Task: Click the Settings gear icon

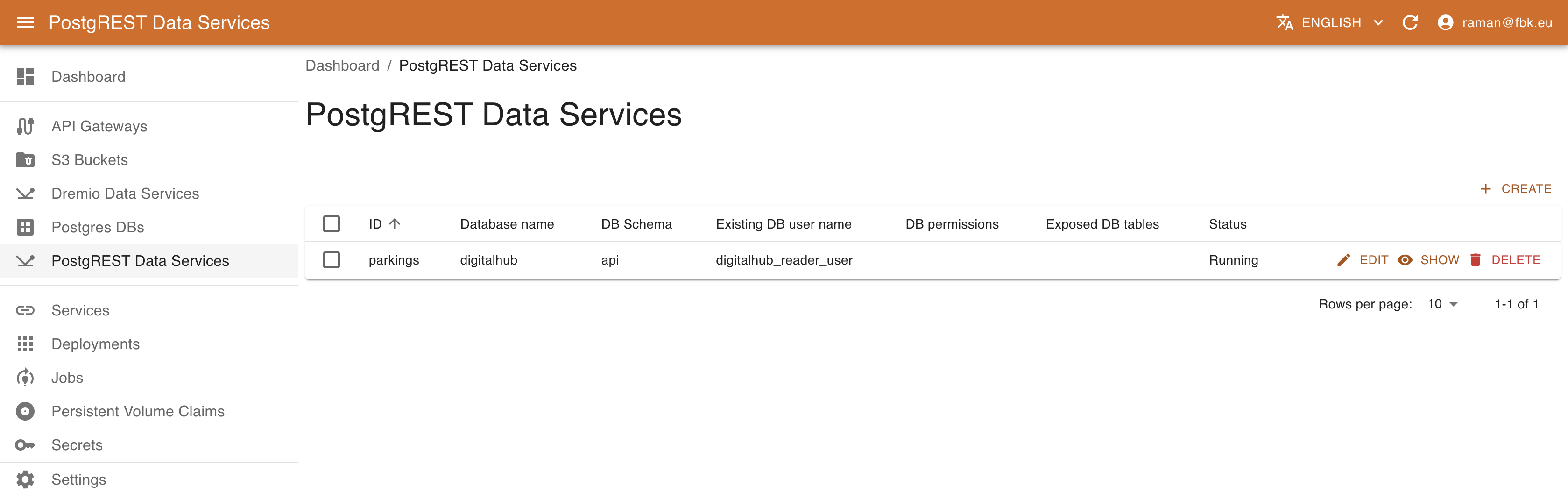Action: [25, 480]
